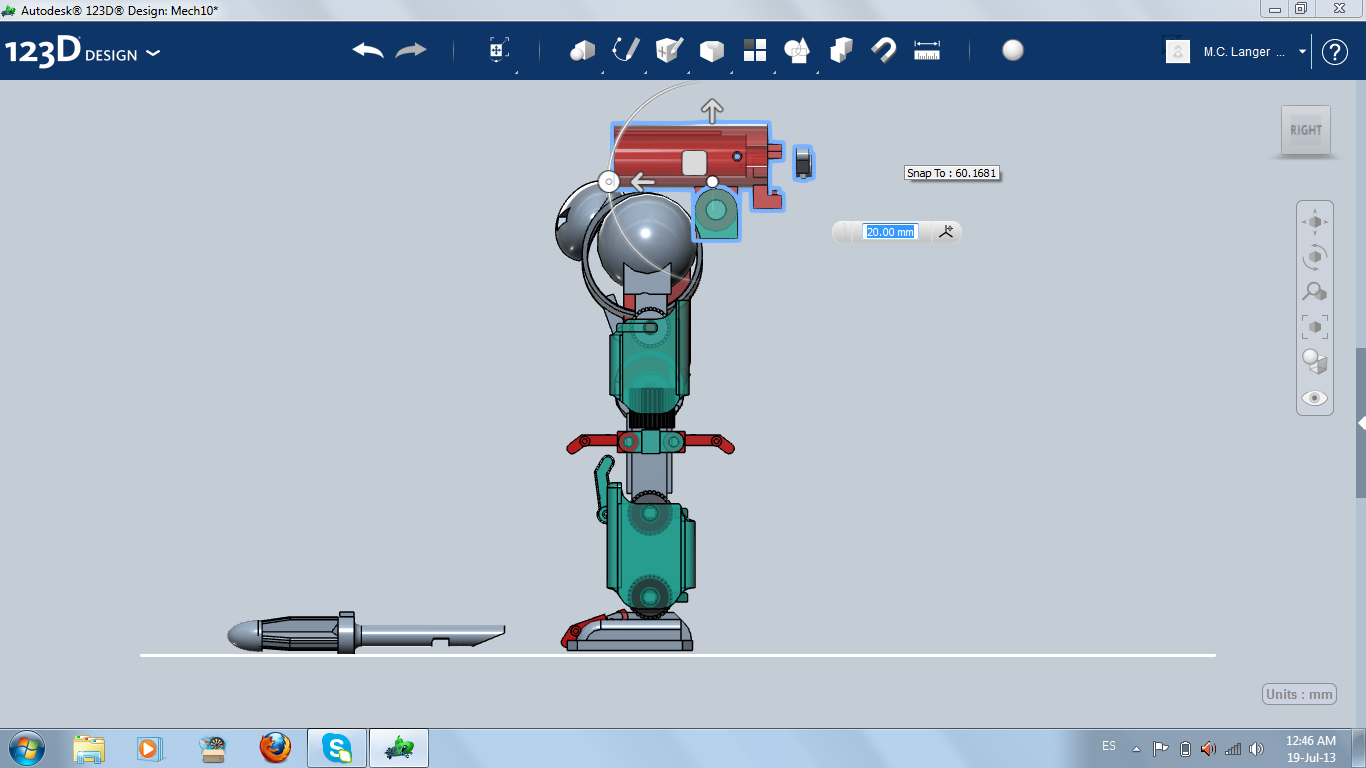Open the taskbar clock showing 12:46 AM
The width and height of the screenshot is (1366, 768).
pos(1311,748)
